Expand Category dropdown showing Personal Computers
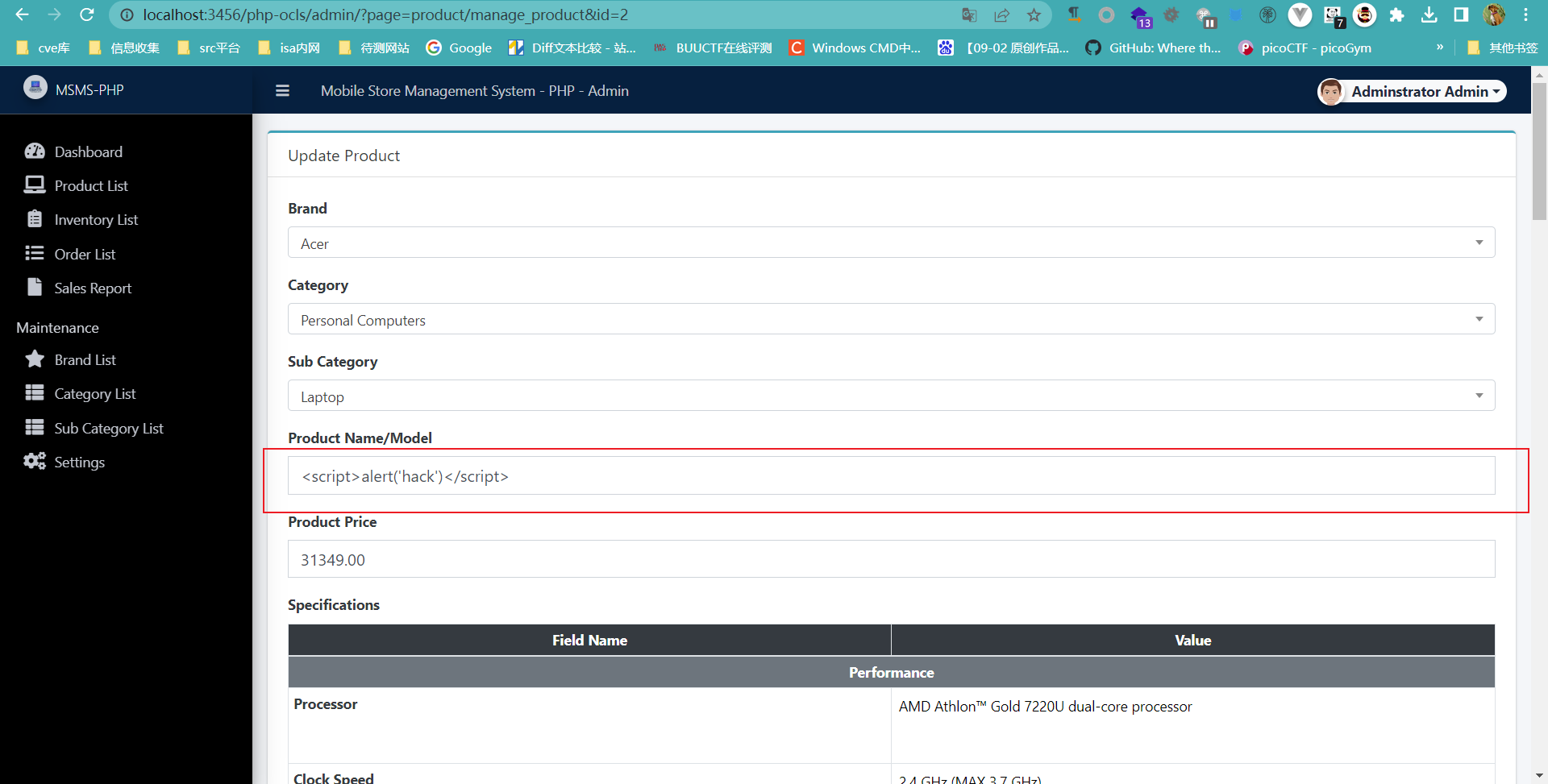This screenshot has height=784, width=1548. coord(891,319)
